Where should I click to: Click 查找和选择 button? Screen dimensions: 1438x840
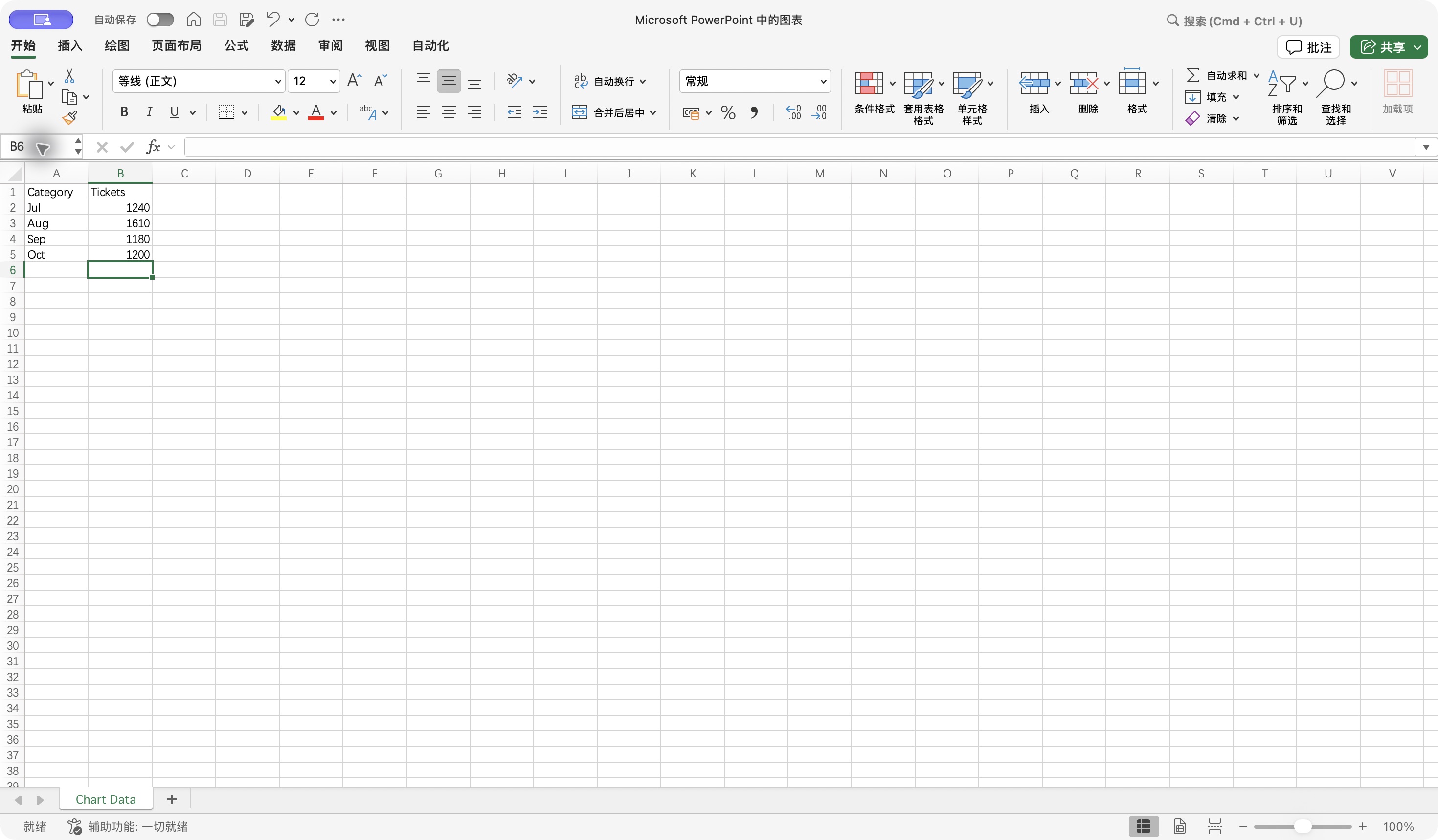1336,97
